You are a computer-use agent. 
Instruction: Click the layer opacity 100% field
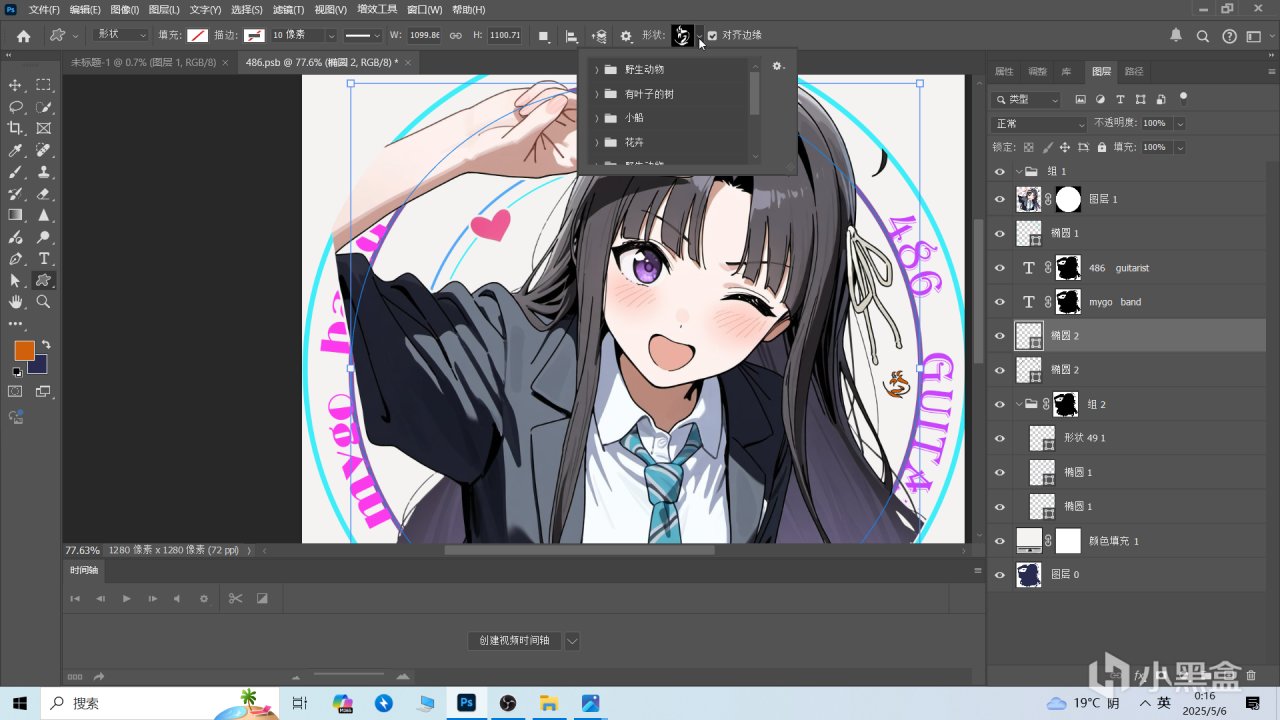click(x=1155, y=123)
